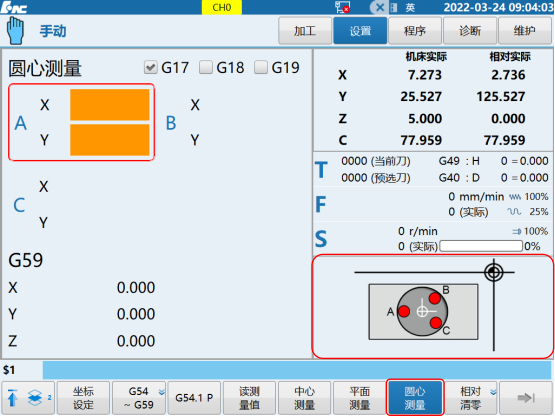Enable the G18 plane checkbox
Screen dimensions: 555x416
(x=206, y=67)
